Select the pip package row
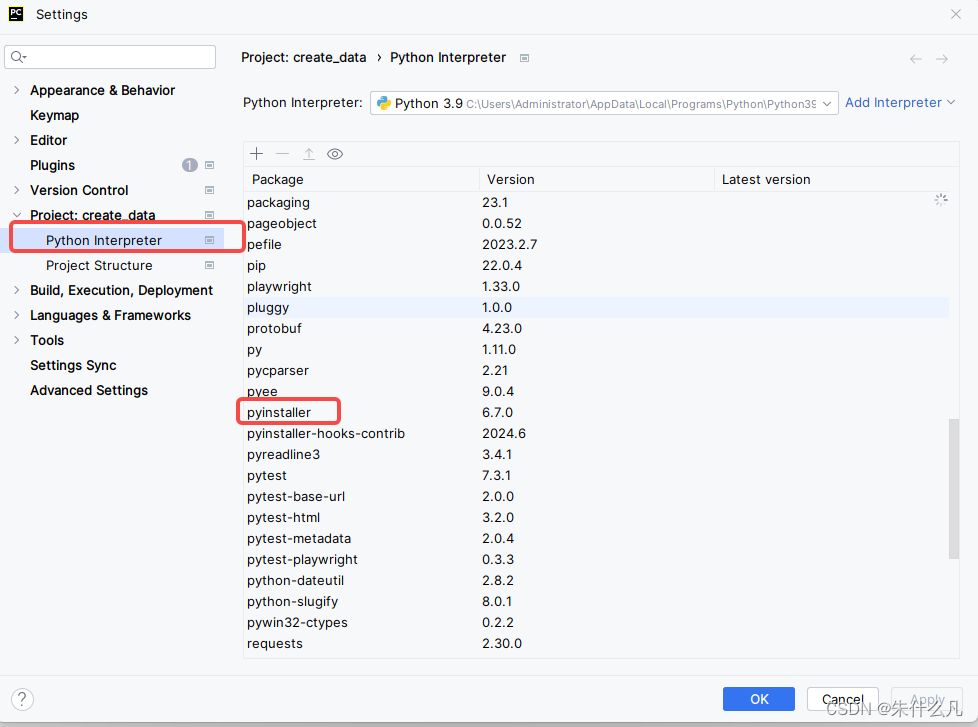The width and height of the screenshot is (978, 727). tap(596, 266)
